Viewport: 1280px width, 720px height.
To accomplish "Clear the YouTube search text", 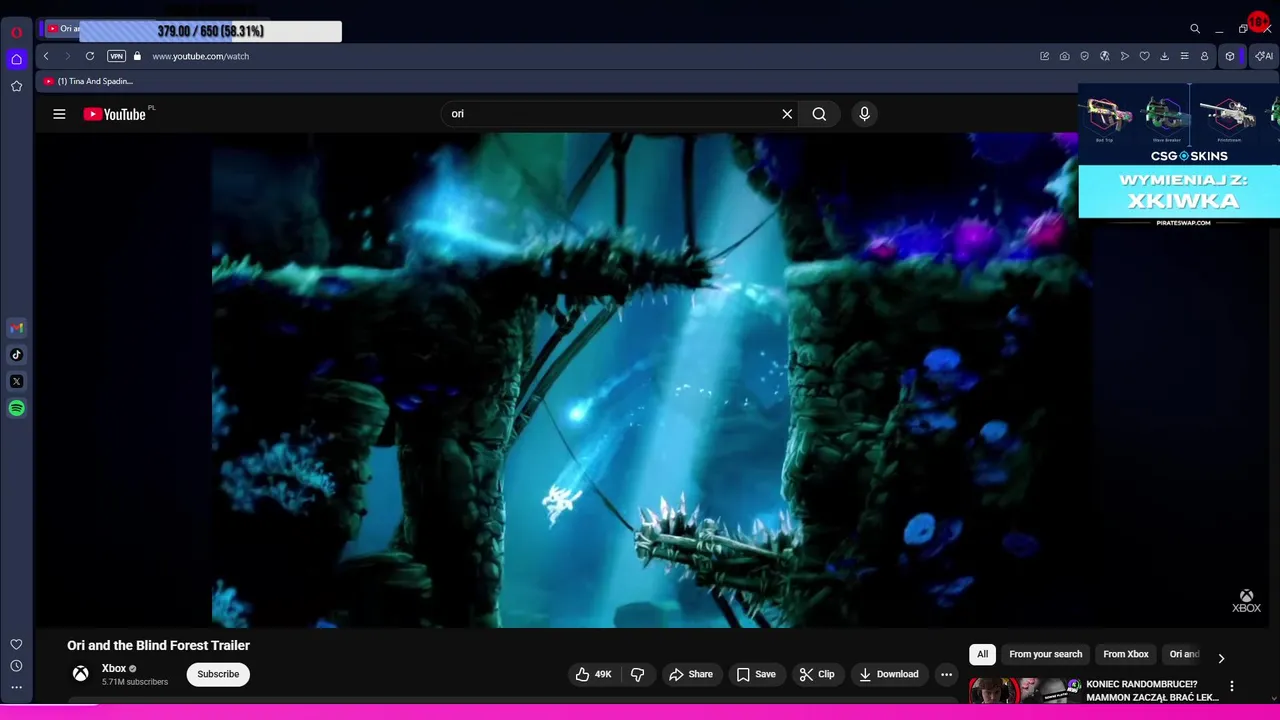I will coord(787,114).
